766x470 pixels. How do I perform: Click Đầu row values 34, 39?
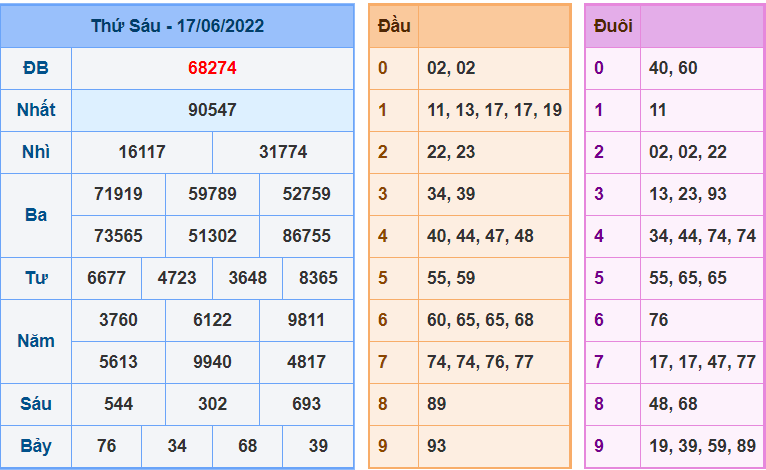(x=451, y=194)
